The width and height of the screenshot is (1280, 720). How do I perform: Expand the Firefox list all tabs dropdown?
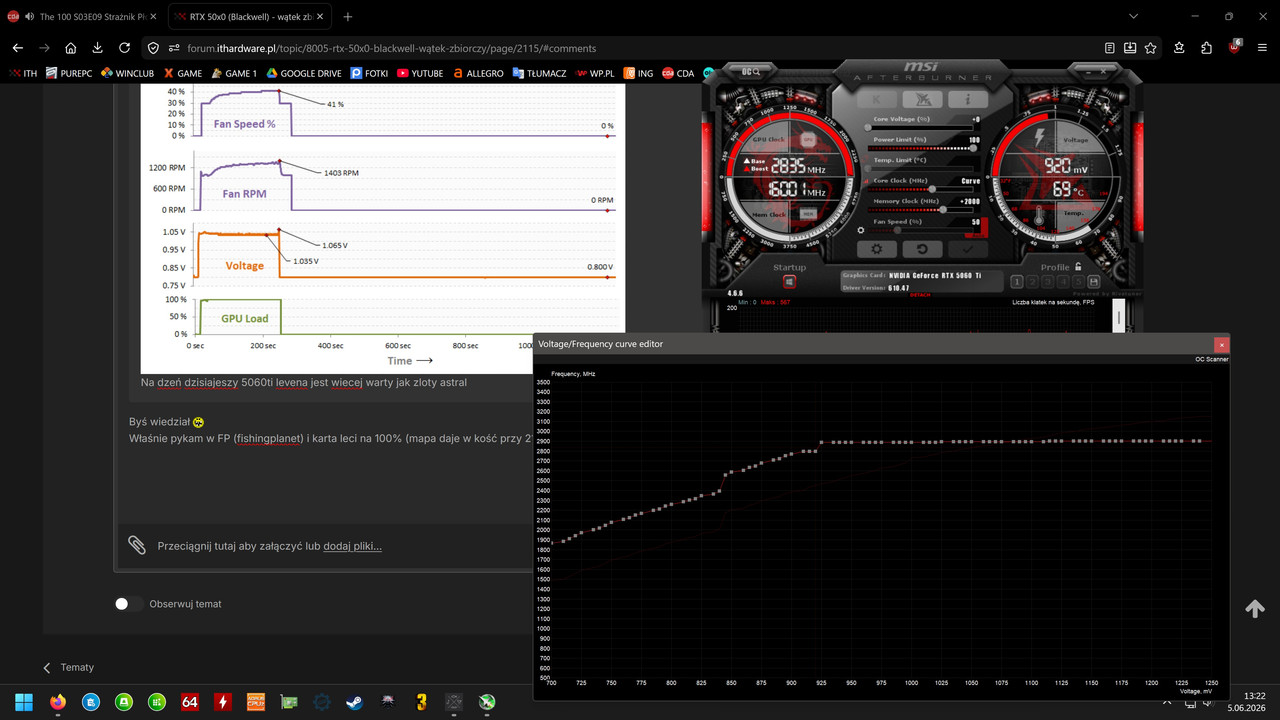(1132, 17)
